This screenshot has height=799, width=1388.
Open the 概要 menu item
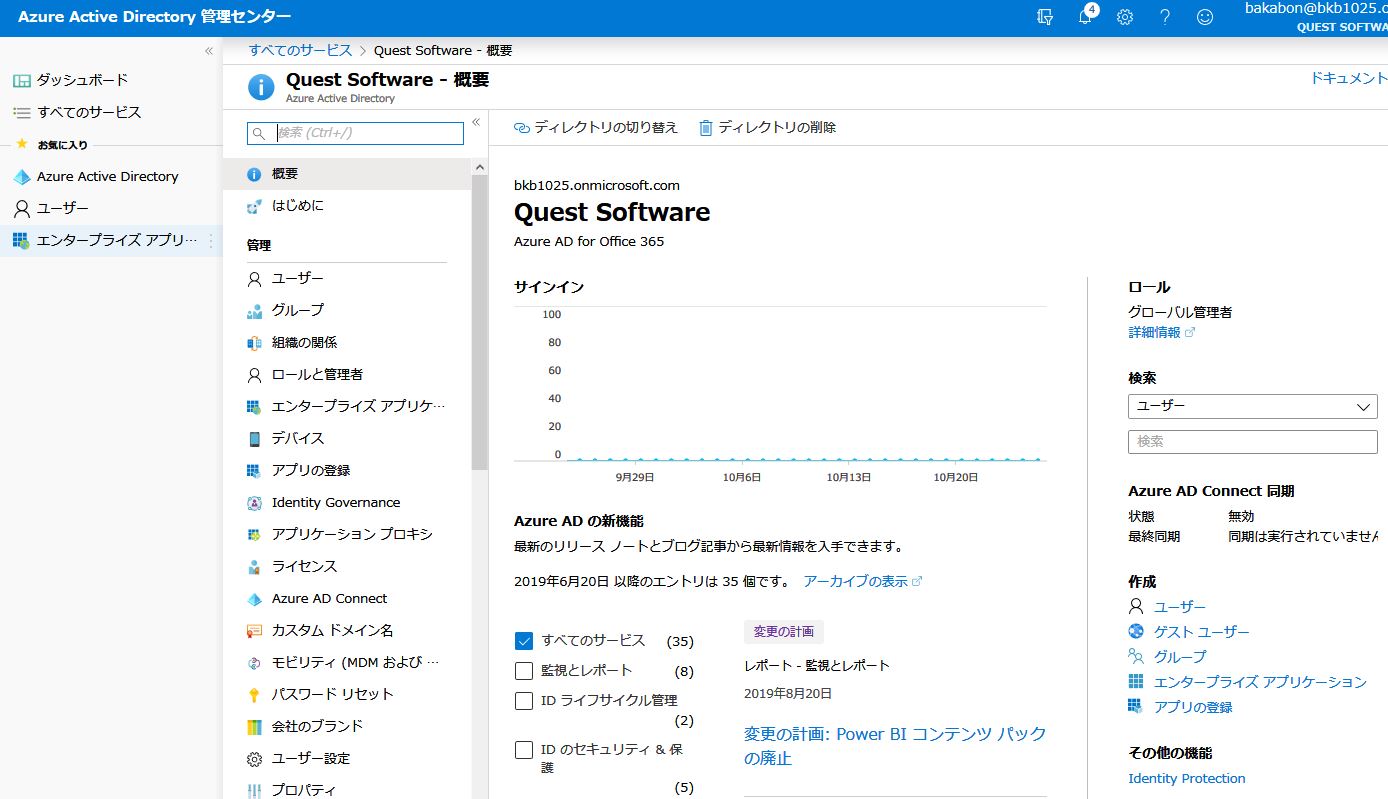click(x=347, y=174)
